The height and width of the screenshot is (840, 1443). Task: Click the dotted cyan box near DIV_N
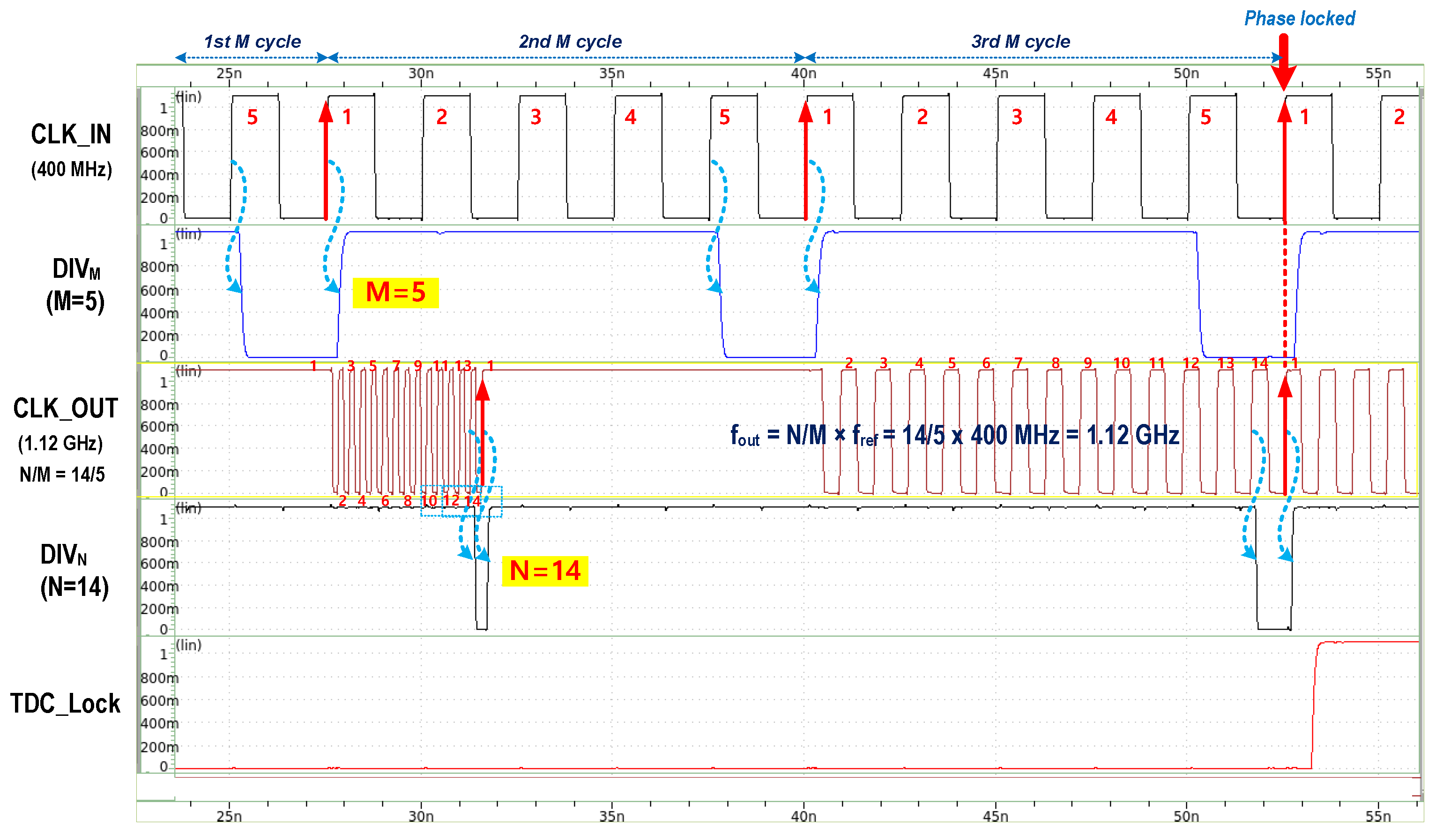pos(461,501)
